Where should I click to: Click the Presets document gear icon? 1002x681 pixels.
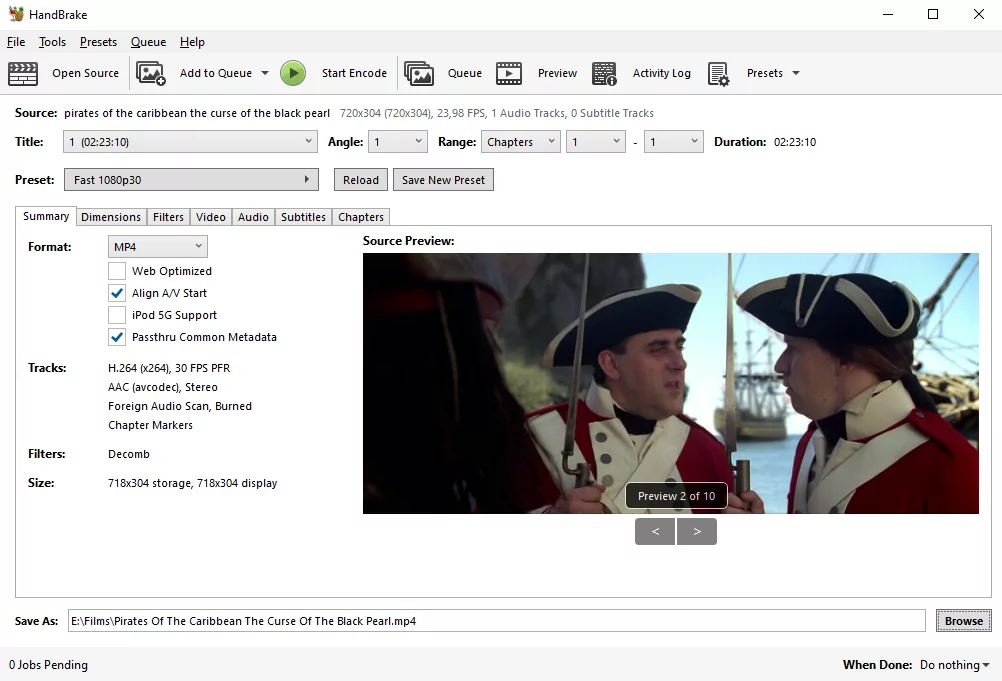point(719,73)
